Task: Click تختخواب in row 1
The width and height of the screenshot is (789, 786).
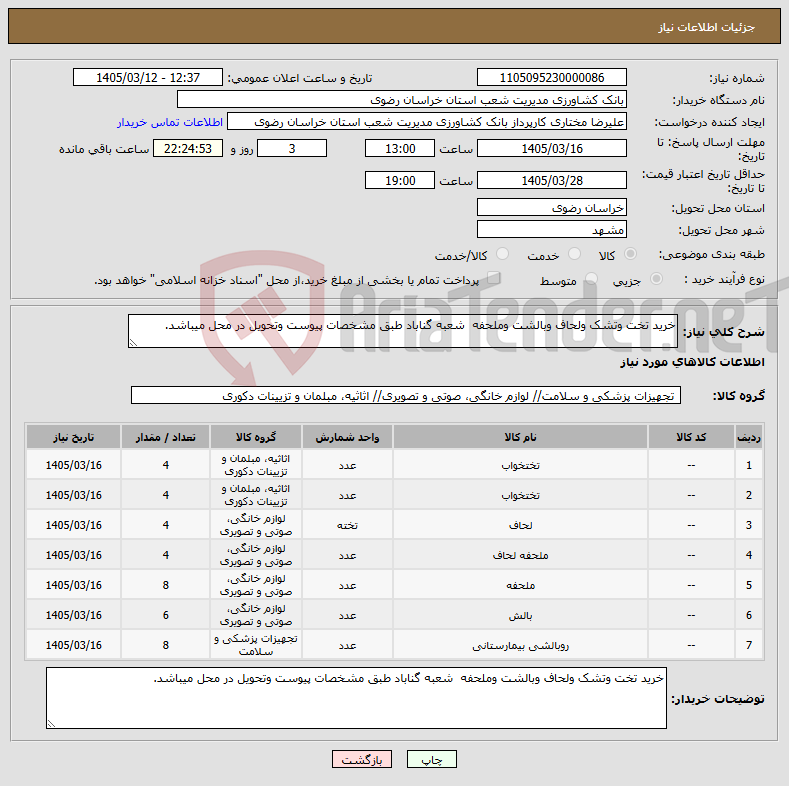Action: 520,465
